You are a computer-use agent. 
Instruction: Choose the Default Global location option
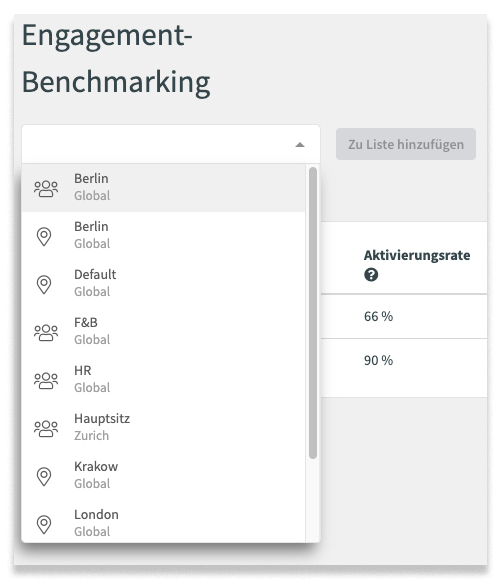[x=163, y=284]
